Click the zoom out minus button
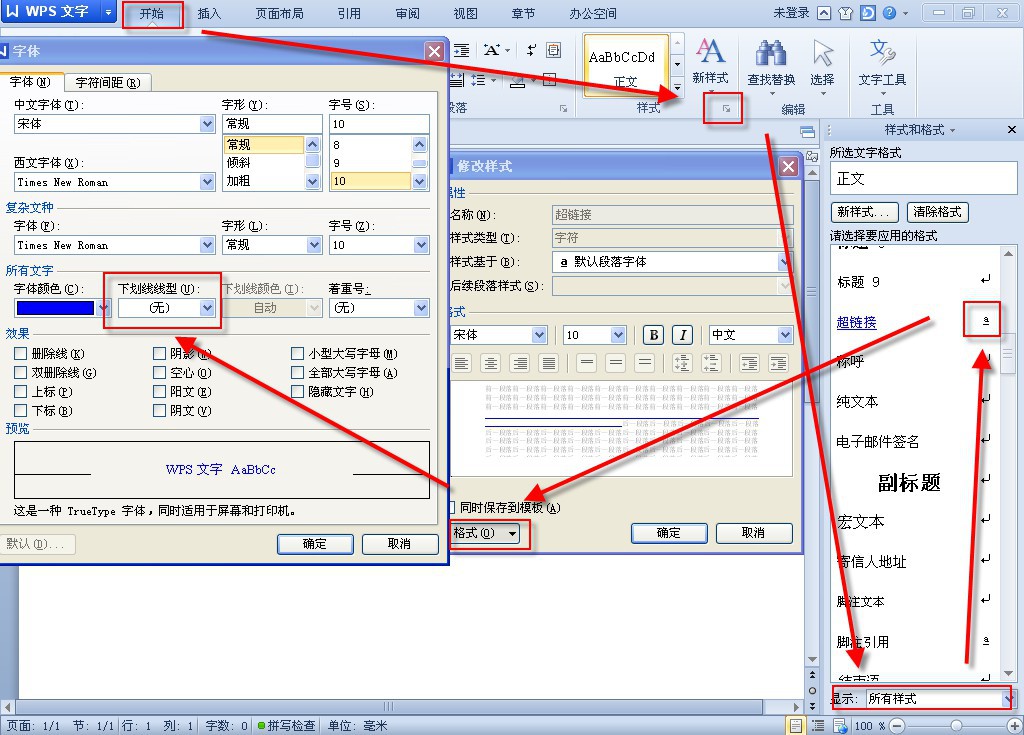Viewport: 1024px width, 735px height. click(x=897, y=725)
